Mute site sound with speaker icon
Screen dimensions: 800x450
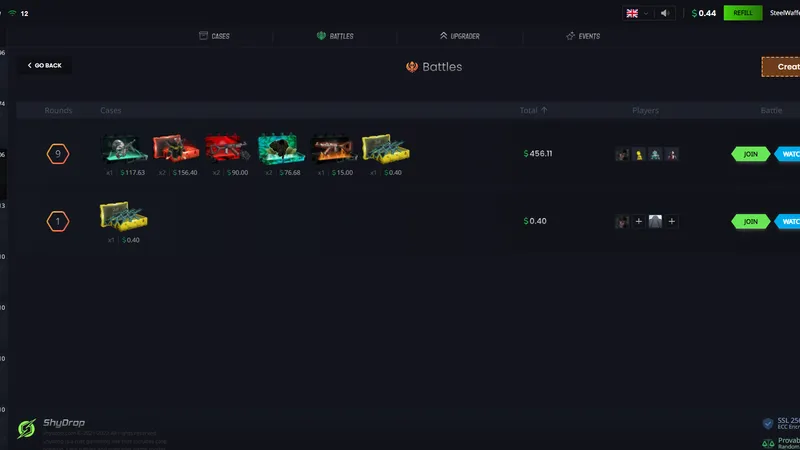666,13
